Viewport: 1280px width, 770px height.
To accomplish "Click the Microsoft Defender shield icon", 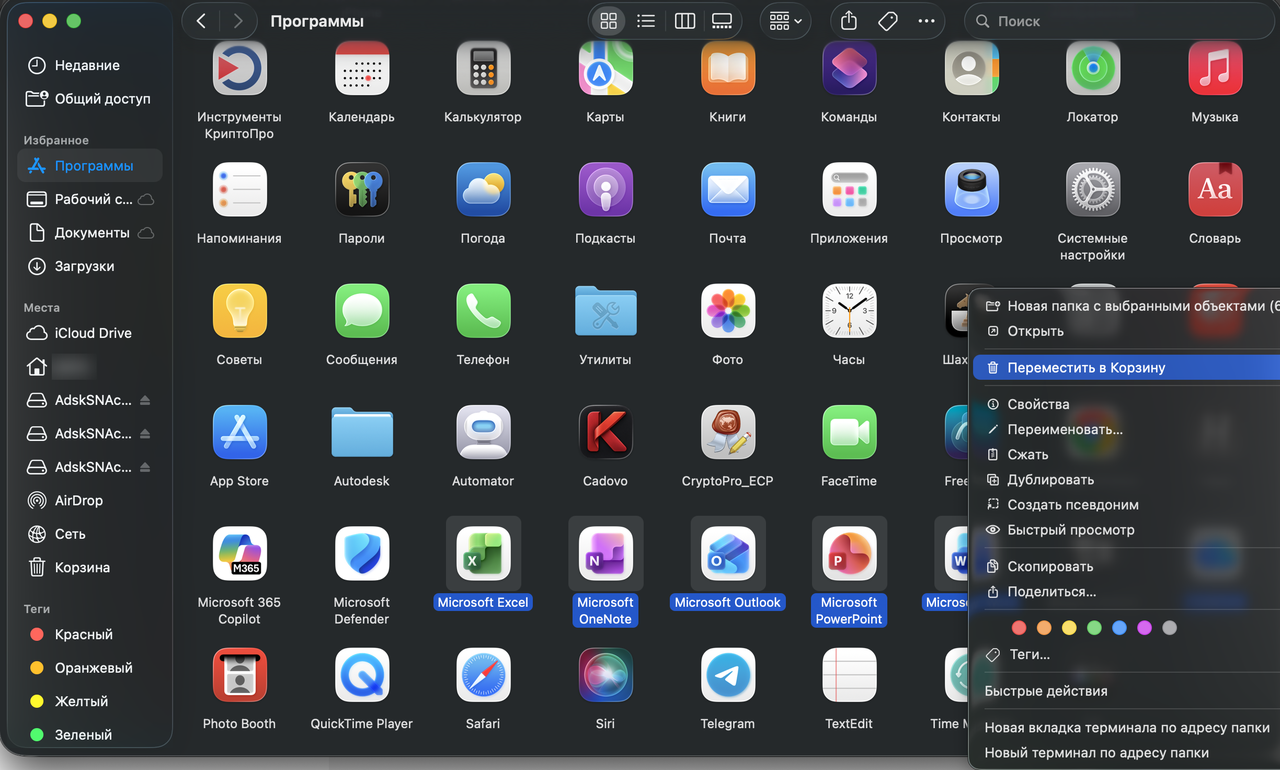I will click(x=361, y=553).
